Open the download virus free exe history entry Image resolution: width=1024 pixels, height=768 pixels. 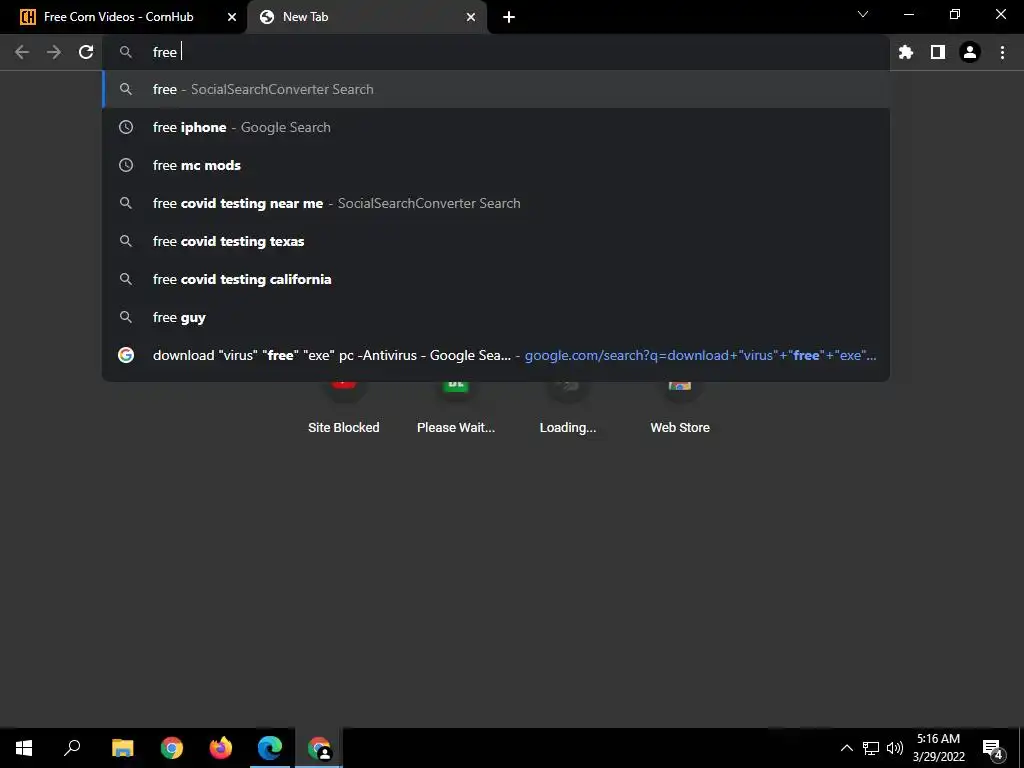pyautogui.click(x=496, y=355)
